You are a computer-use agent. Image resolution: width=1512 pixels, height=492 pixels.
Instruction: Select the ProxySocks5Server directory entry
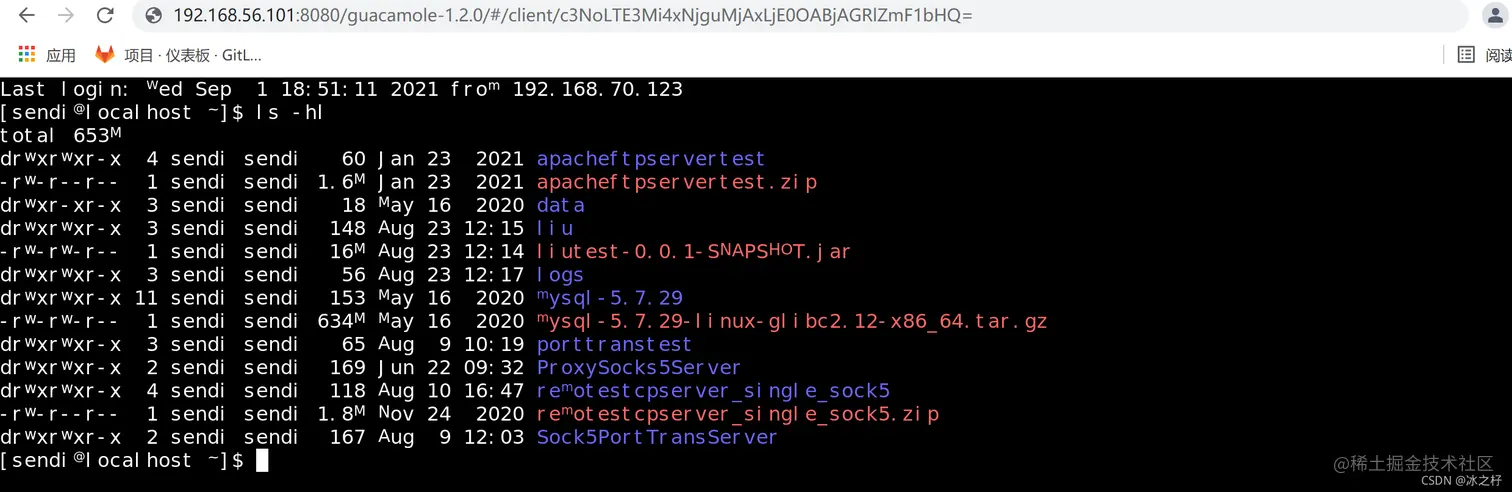point(639,367)
